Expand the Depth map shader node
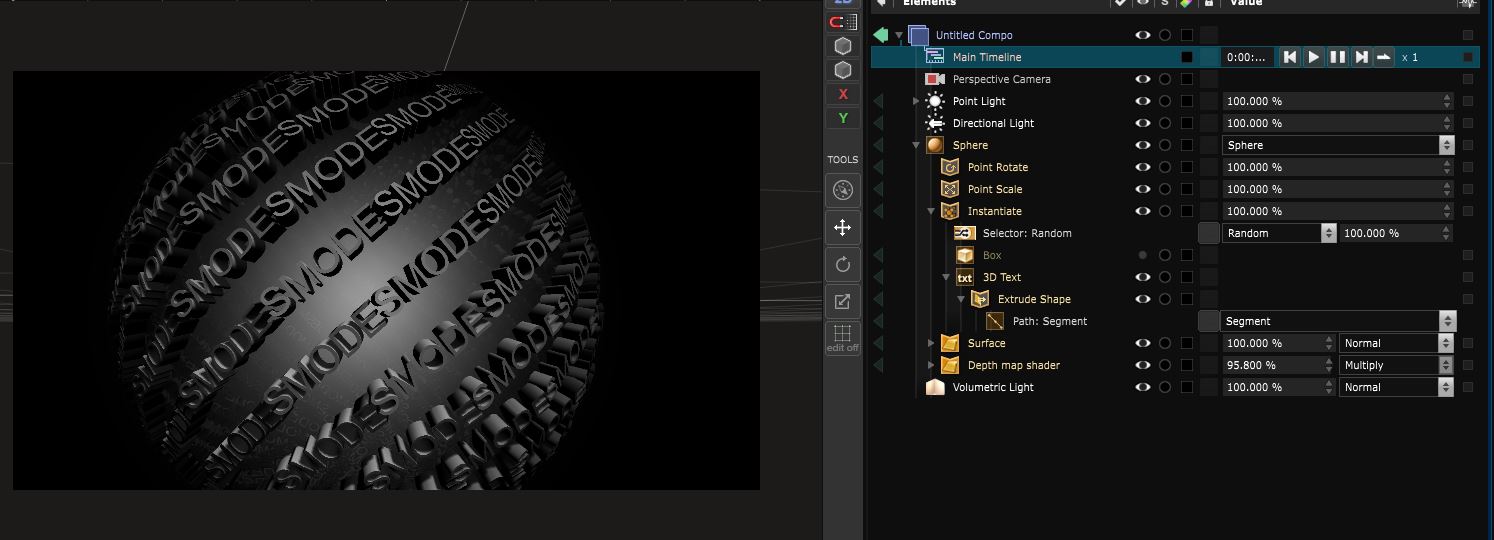Image resolution: width=1494 pixels, height=540 pixels. [x=931, y=365]
